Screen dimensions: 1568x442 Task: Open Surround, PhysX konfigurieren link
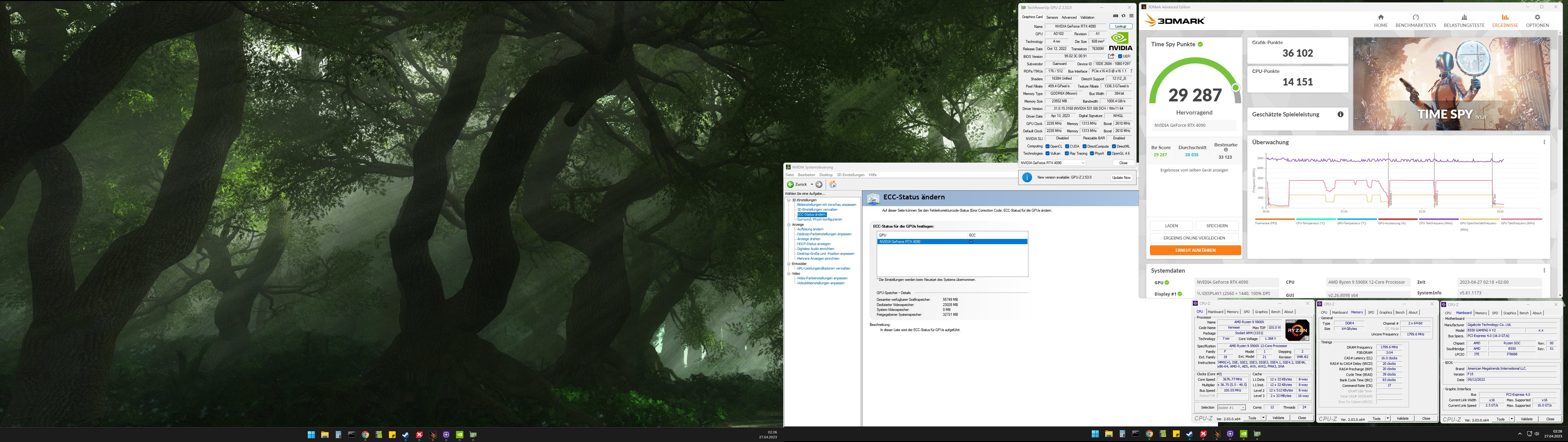tap(820, 219)
